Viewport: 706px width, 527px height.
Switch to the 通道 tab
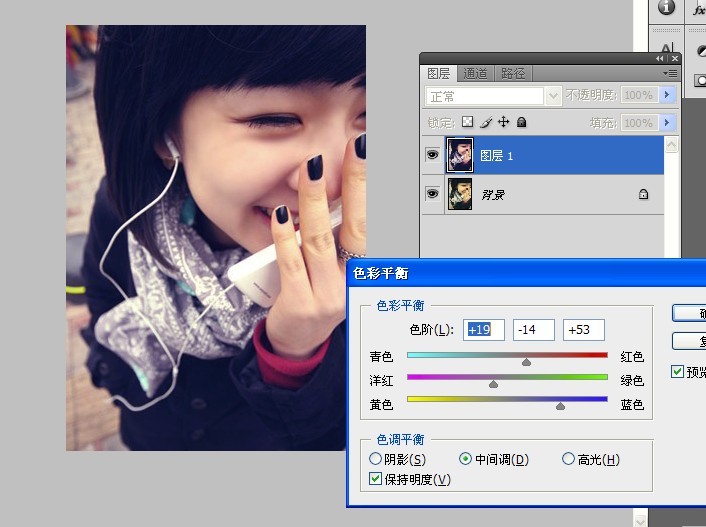pyautogui.click(x=476, y=74)
